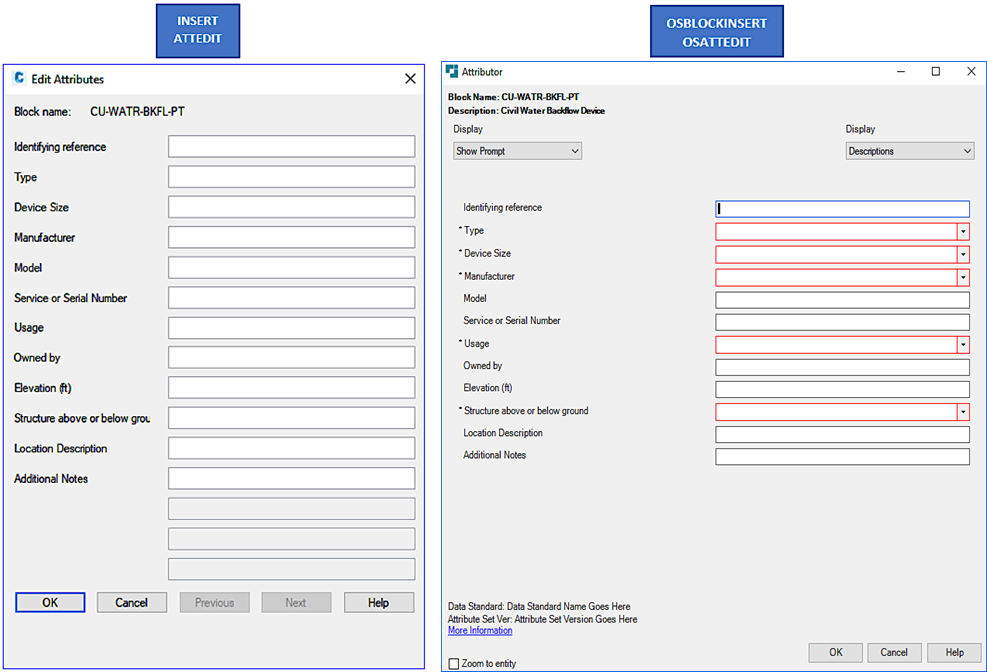987x672 pixels.
Task: Click Service or Serial Number field in Attributor
Action: (x=842, y=322)
